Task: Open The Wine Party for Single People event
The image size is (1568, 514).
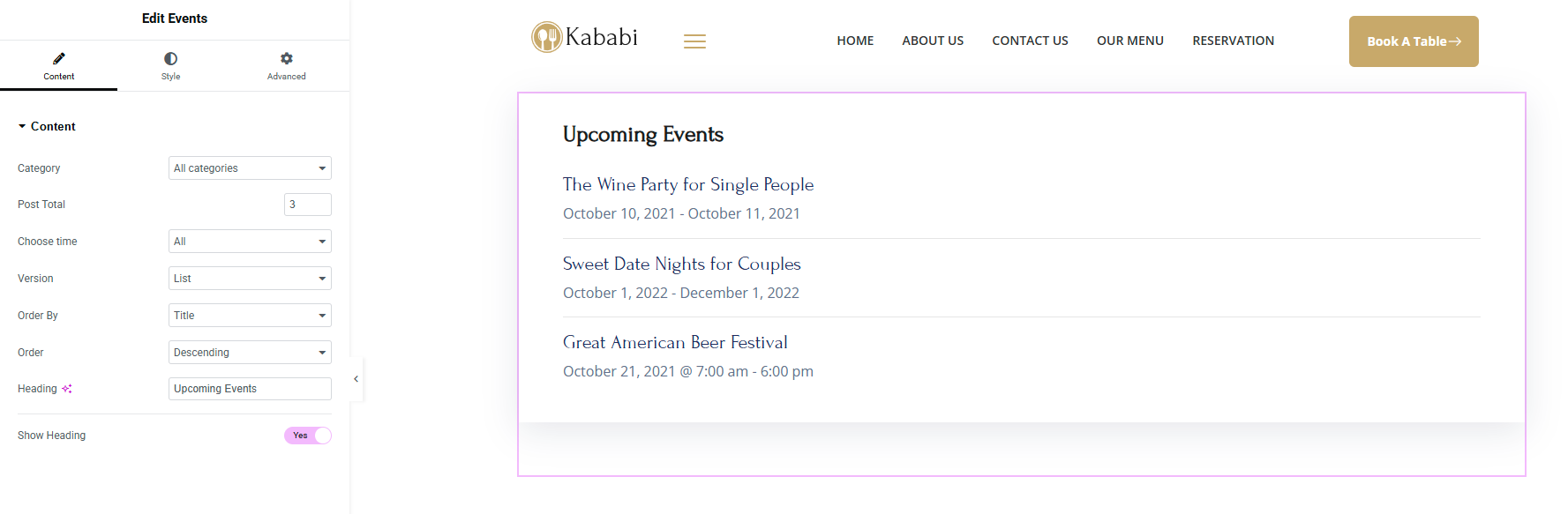Action: tap(688, 184)
